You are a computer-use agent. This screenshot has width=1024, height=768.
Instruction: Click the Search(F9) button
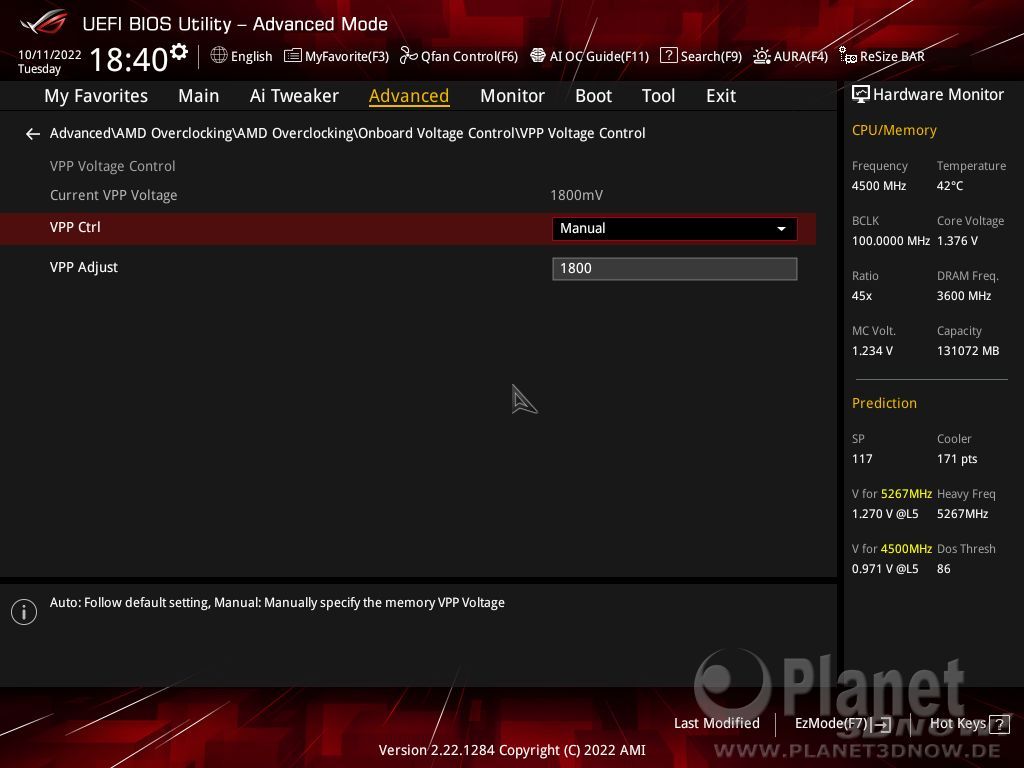[701, 56]
